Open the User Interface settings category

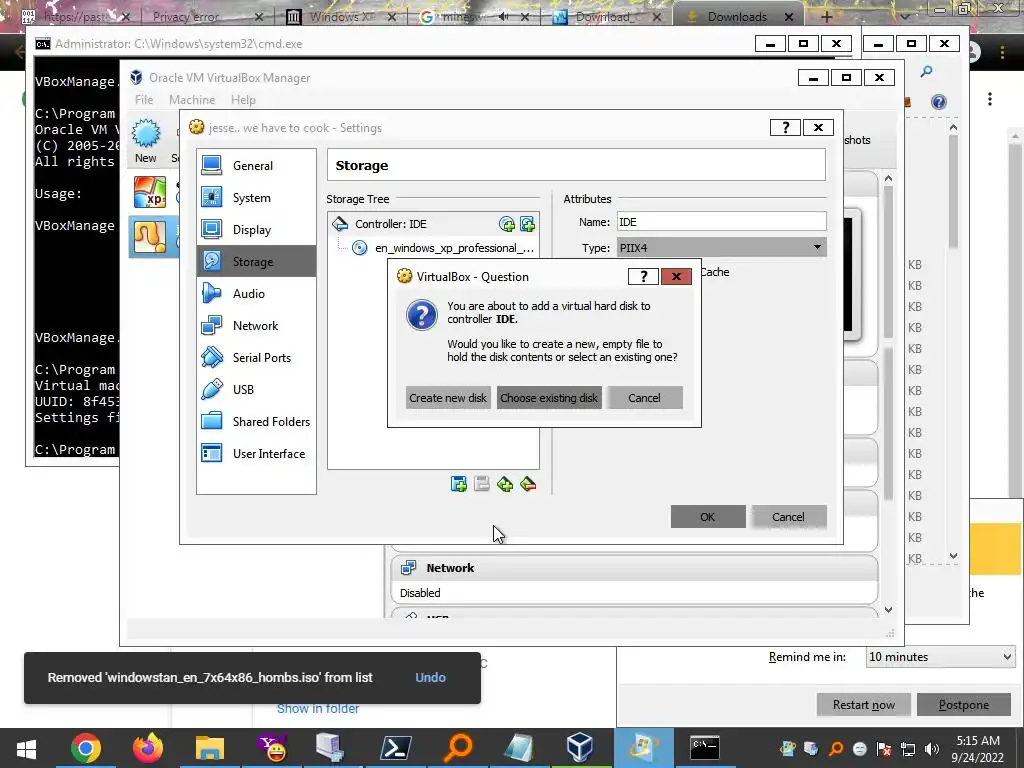pyautogui.click(x=256, y=454)
